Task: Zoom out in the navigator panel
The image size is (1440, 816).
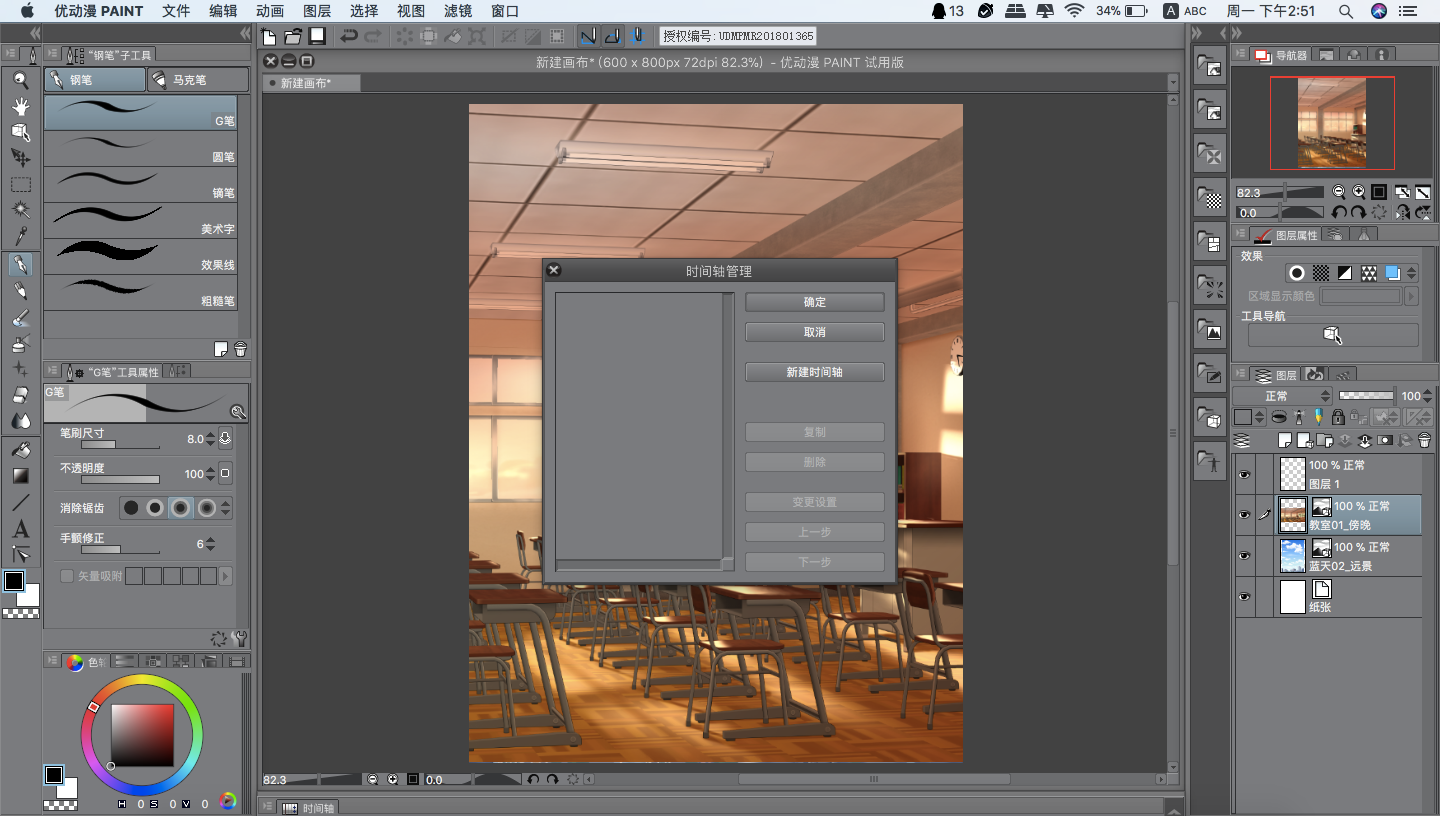Action: [1339, 192]
